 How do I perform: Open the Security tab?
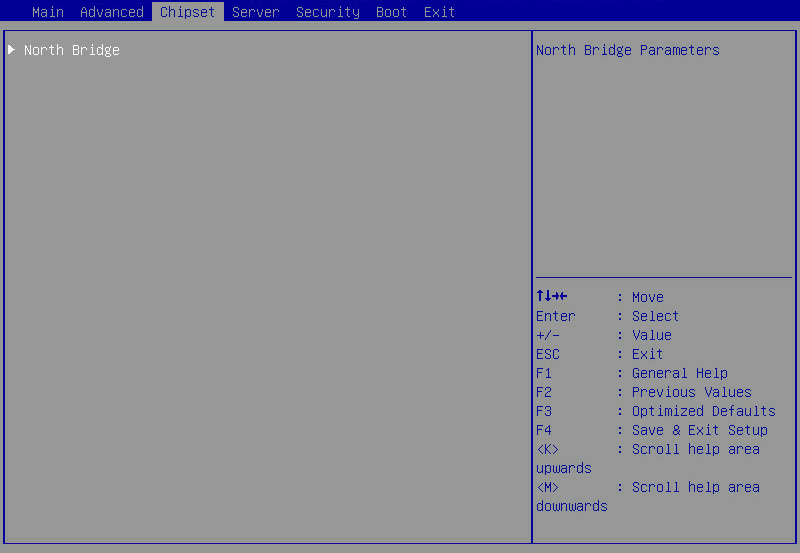coord(328,12)
